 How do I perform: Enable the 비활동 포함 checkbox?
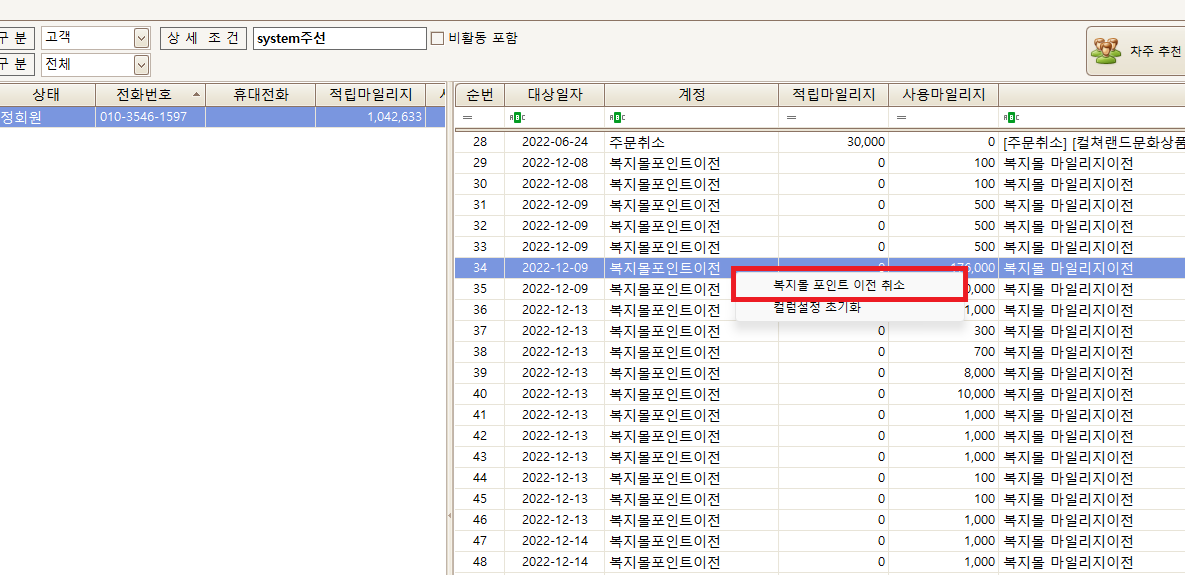[x=437, y=39]
